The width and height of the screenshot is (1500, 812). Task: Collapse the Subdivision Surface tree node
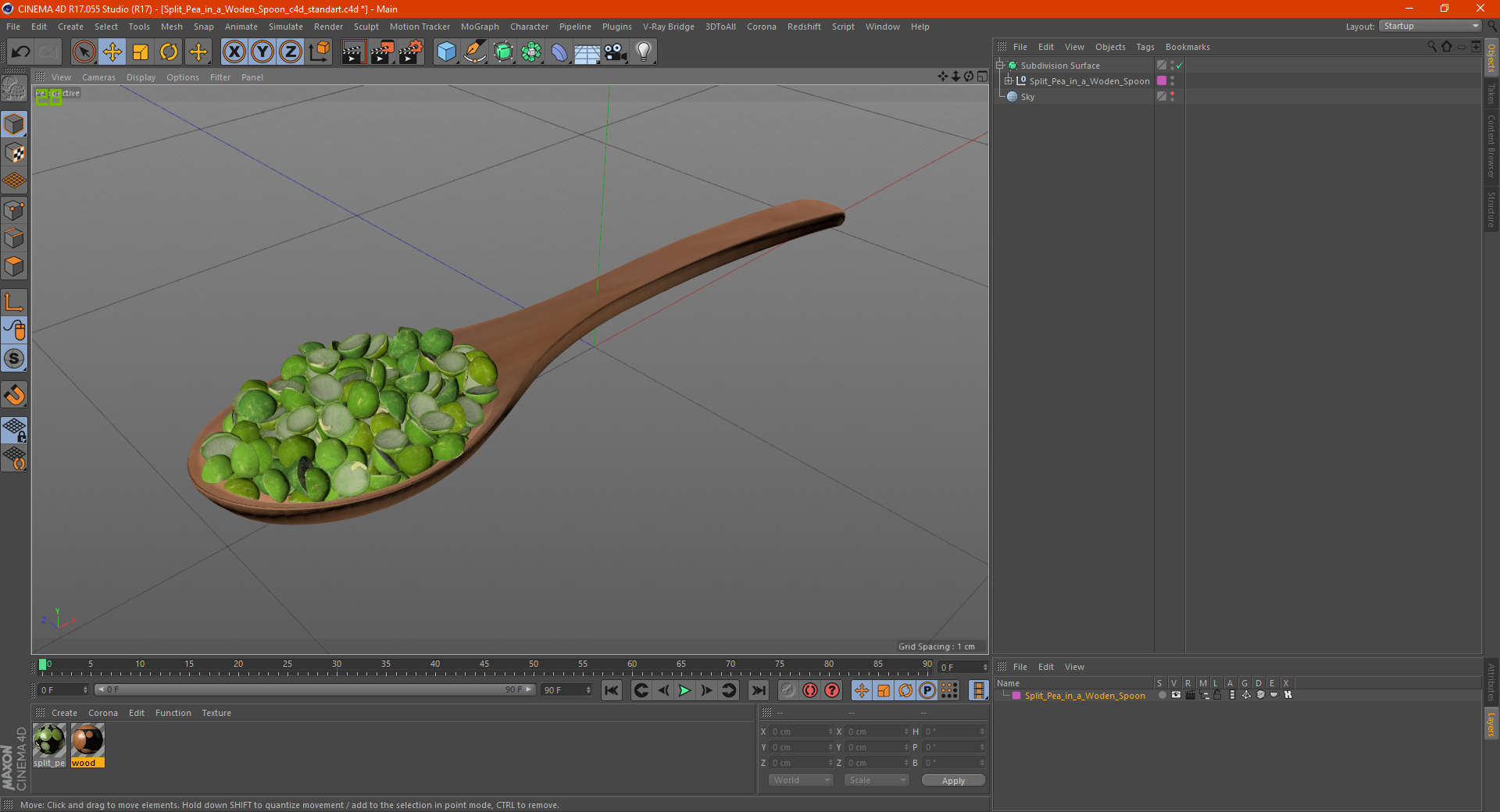(1000, 66)
